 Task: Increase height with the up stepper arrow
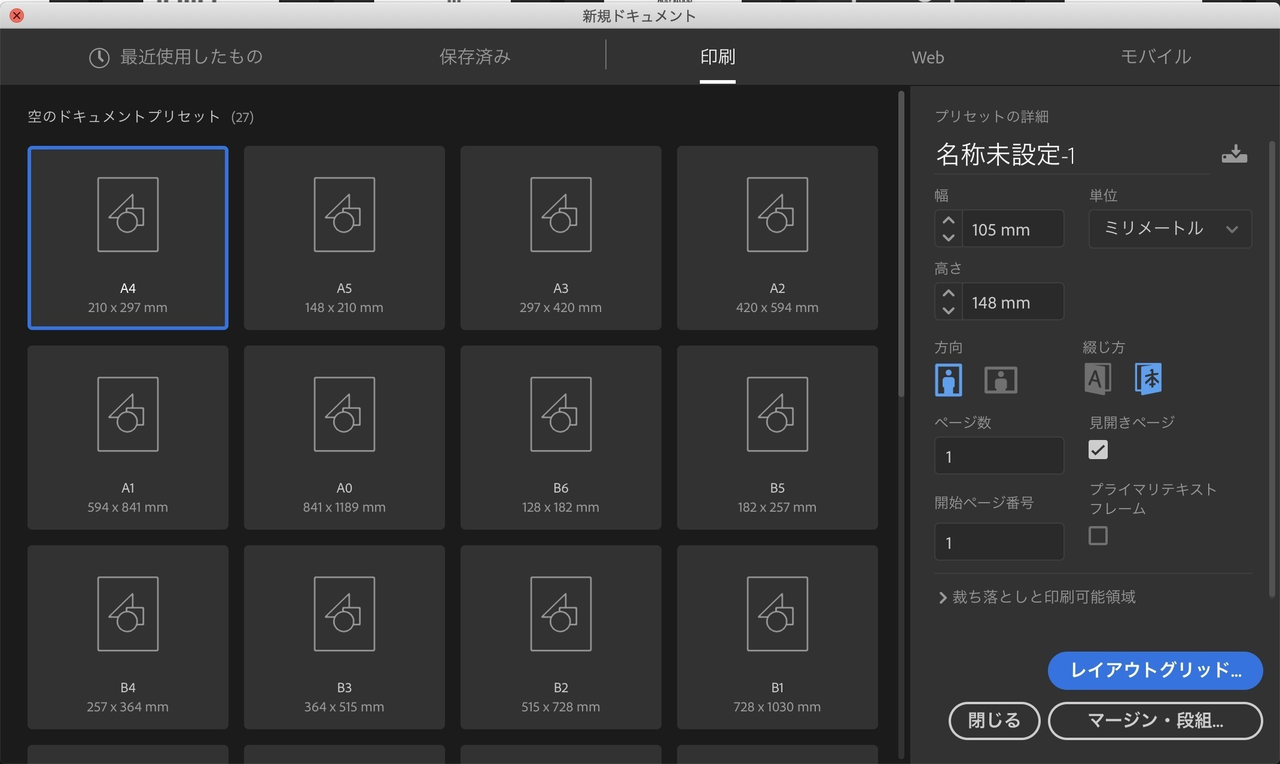[x=949, y=294]
